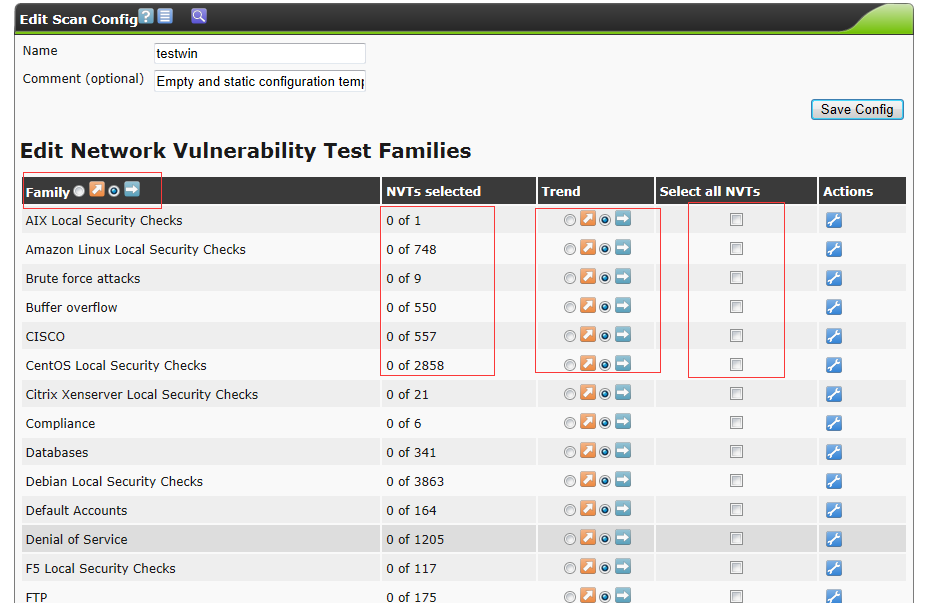Image resolution: width=931 pixels, height=603 pixels.
Task: Click the Save Config button
Action: (857, 109)
